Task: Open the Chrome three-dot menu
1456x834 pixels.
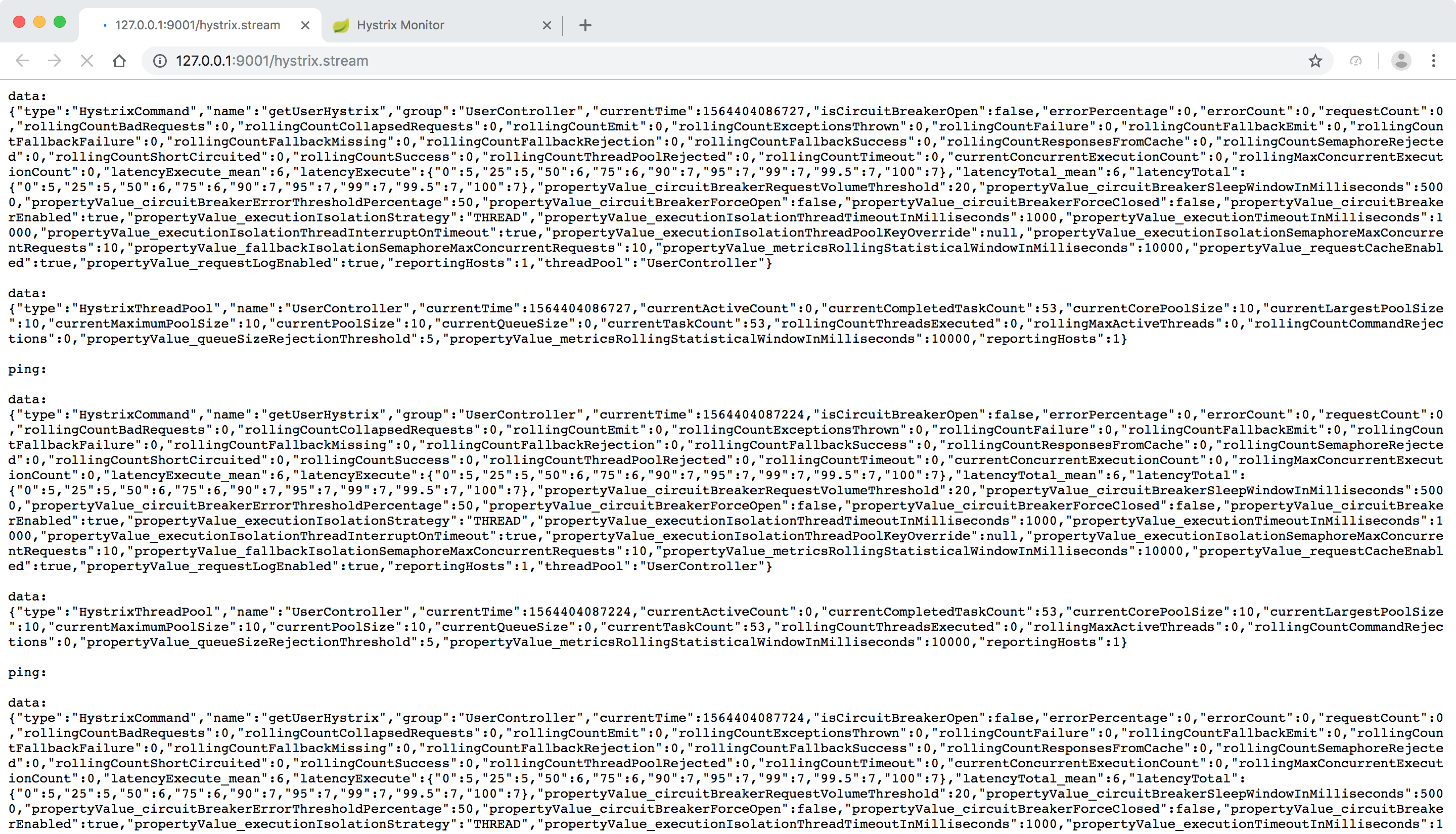Action: pos(1434,61)
